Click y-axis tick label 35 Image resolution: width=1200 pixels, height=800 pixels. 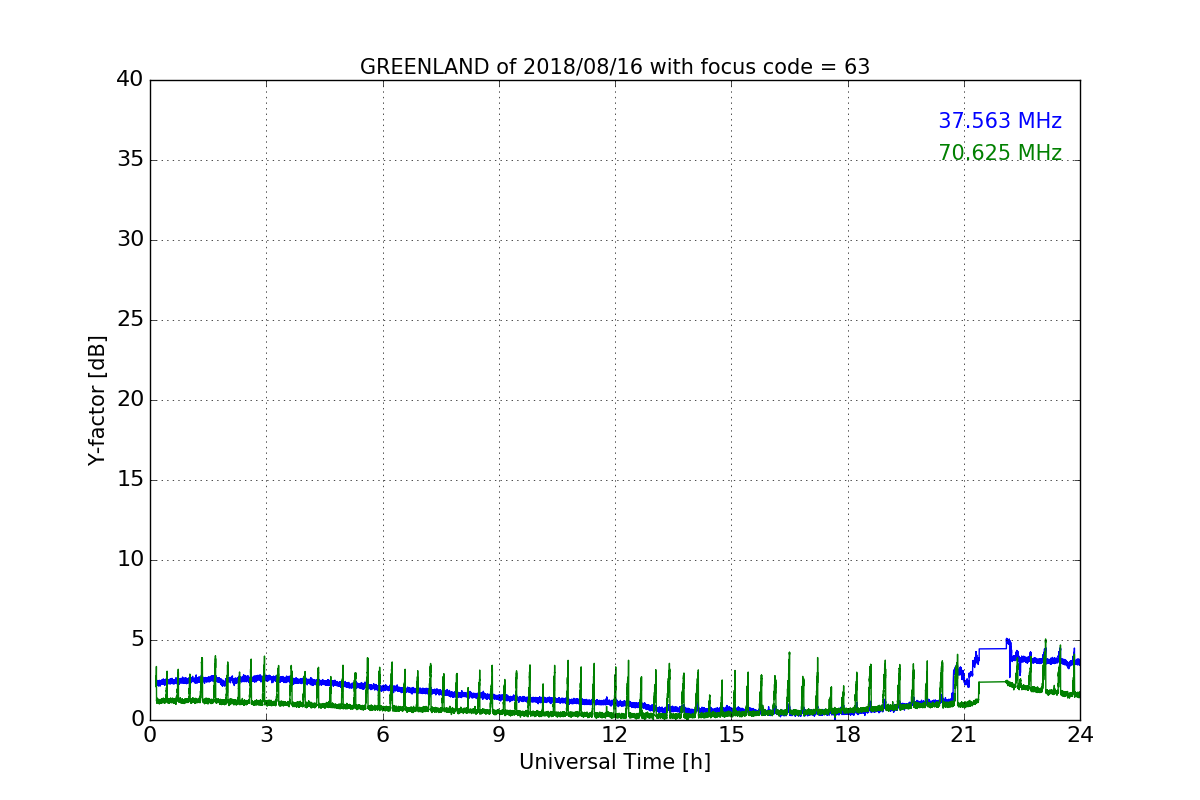point(130,159)
